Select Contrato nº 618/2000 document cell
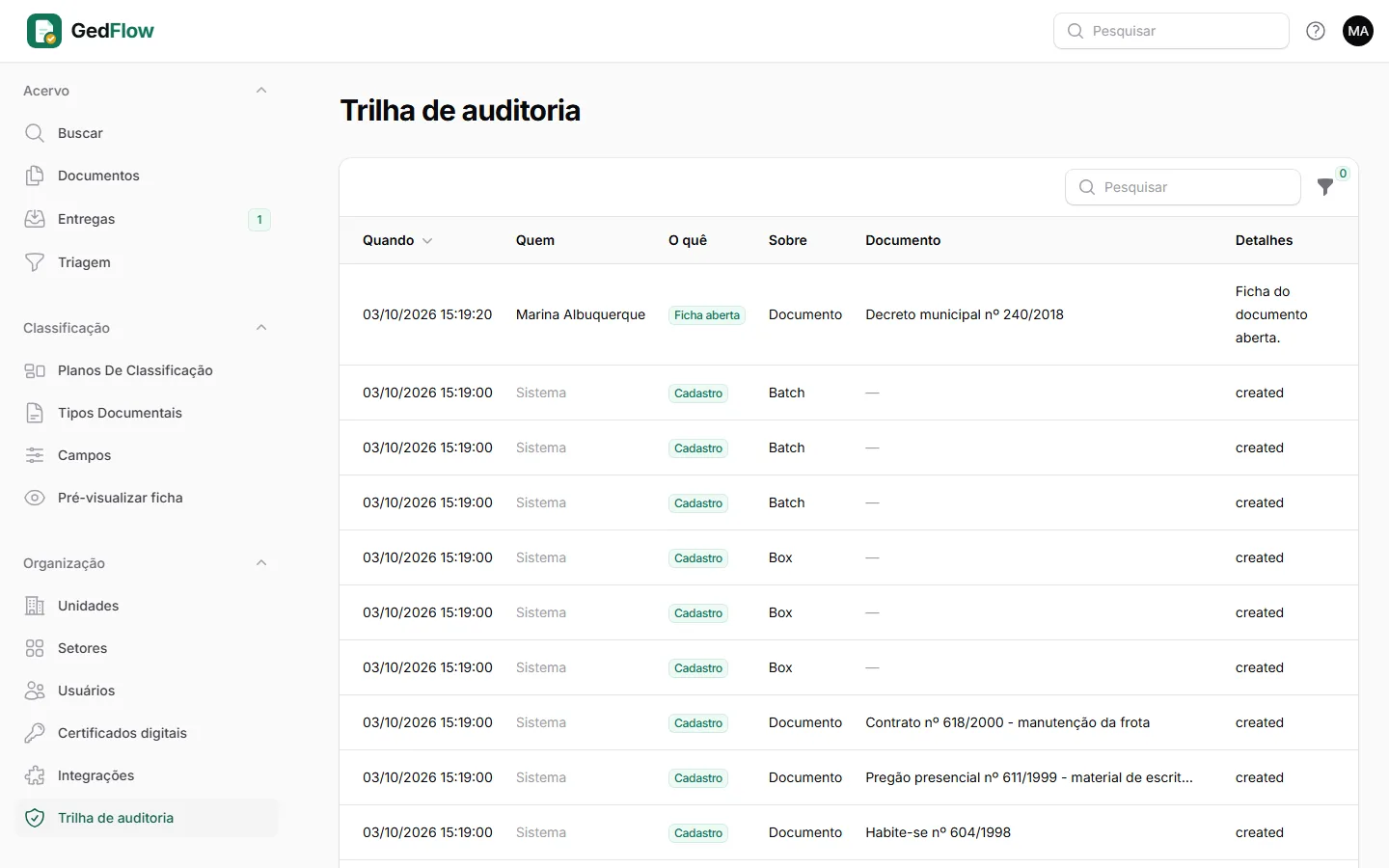The image size is (1389, 868). point(1008,722)
